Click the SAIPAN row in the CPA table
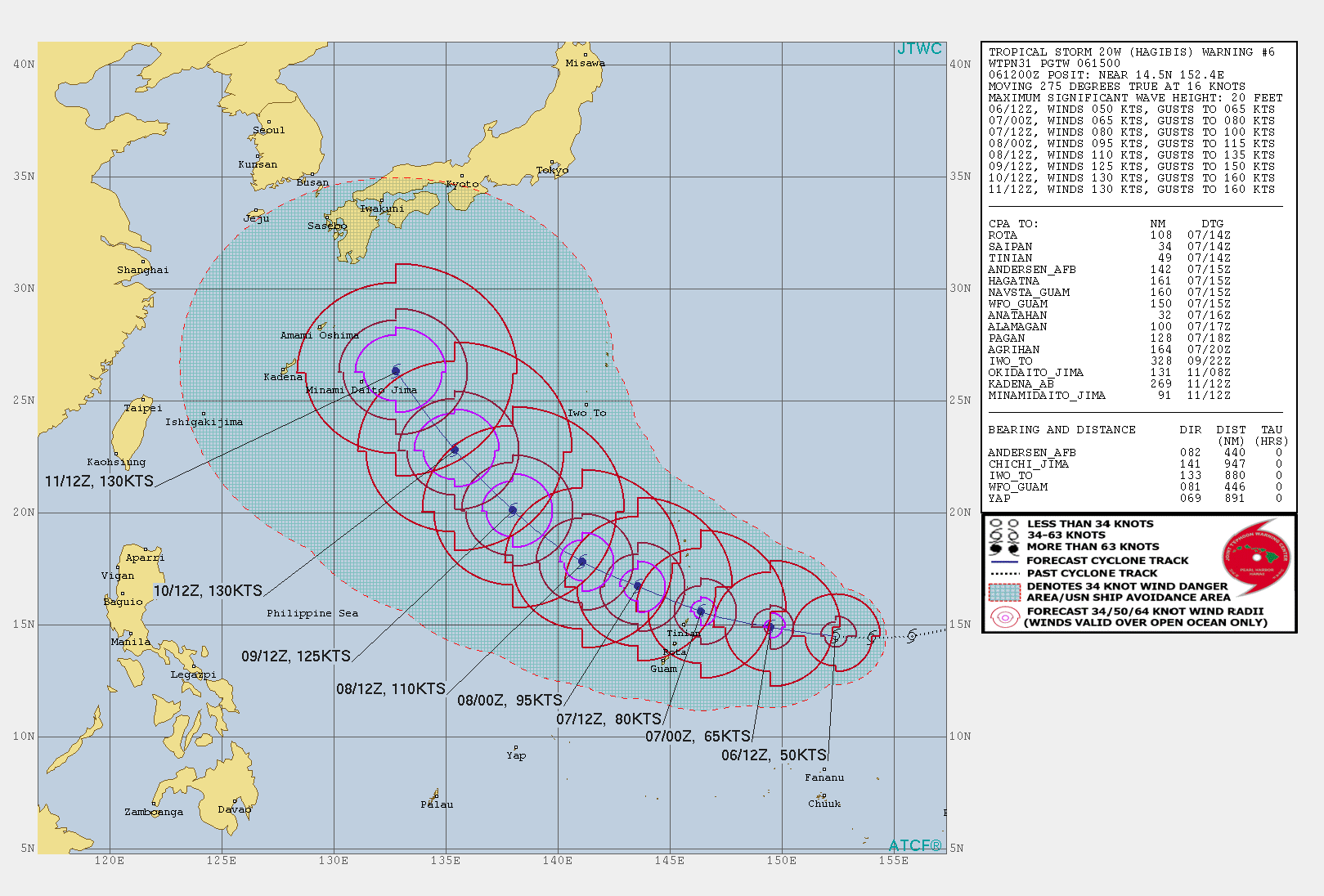The image size is (1324, 896). point(1109,246)
